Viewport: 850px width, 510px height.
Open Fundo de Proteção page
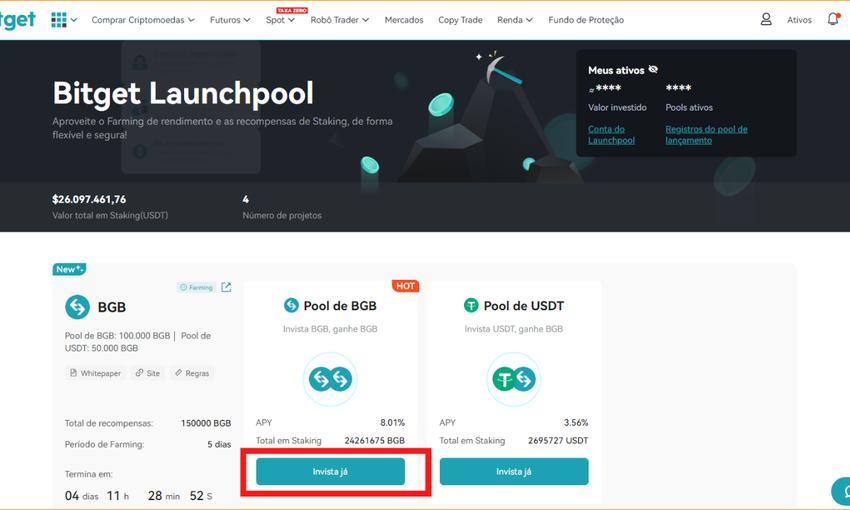(x=586, y=20)
